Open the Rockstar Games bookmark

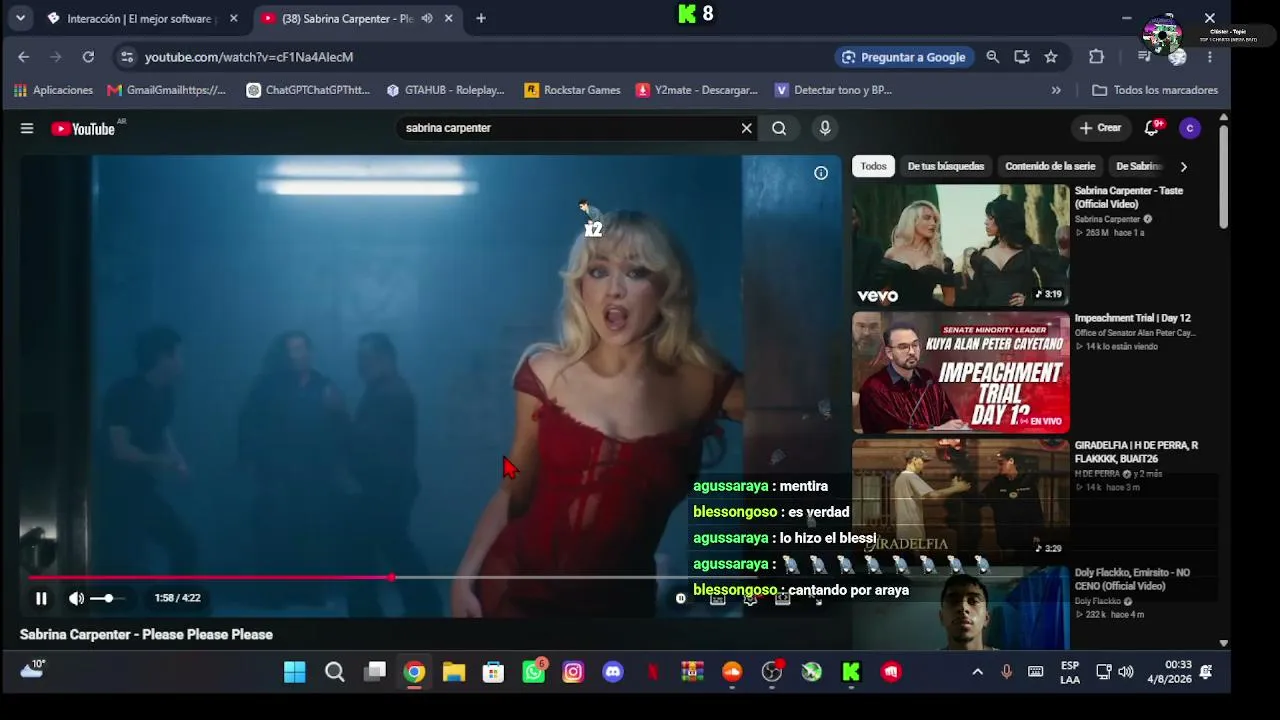[572, 90]
